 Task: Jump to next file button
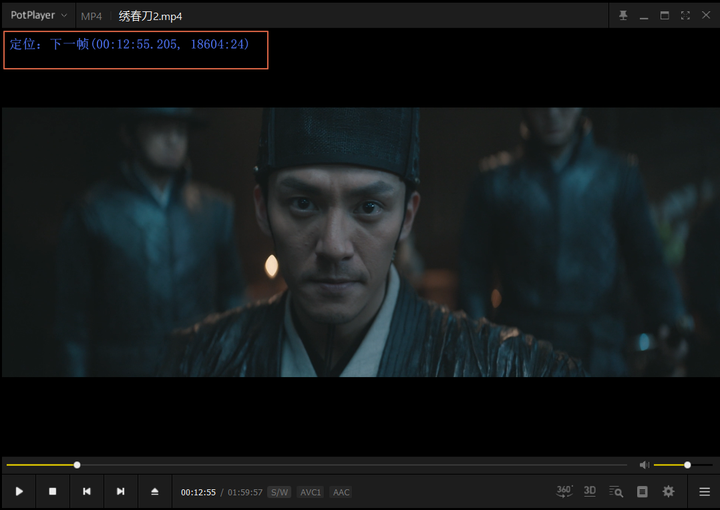pyautogui.click(x=120, y=492)
